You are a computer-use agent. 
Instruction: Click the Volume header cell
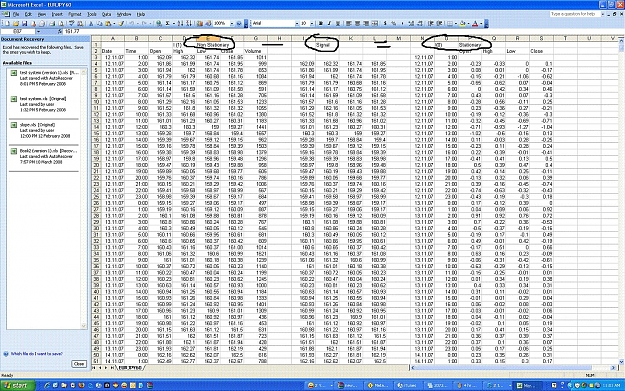click(x=256, y=51)
